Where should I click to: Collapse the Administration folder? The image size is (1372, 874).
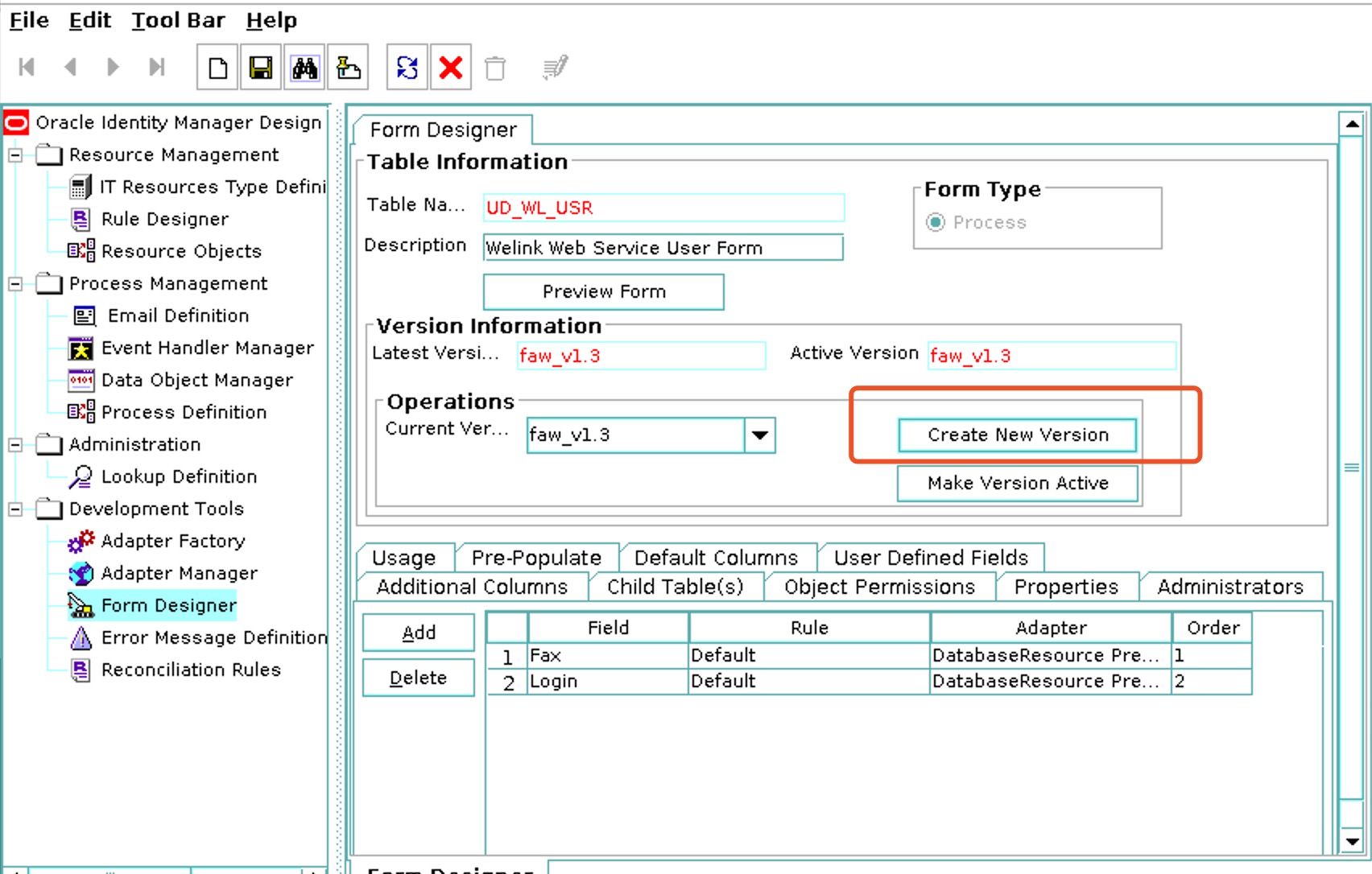pyautogui.click(x=15, y=444)
